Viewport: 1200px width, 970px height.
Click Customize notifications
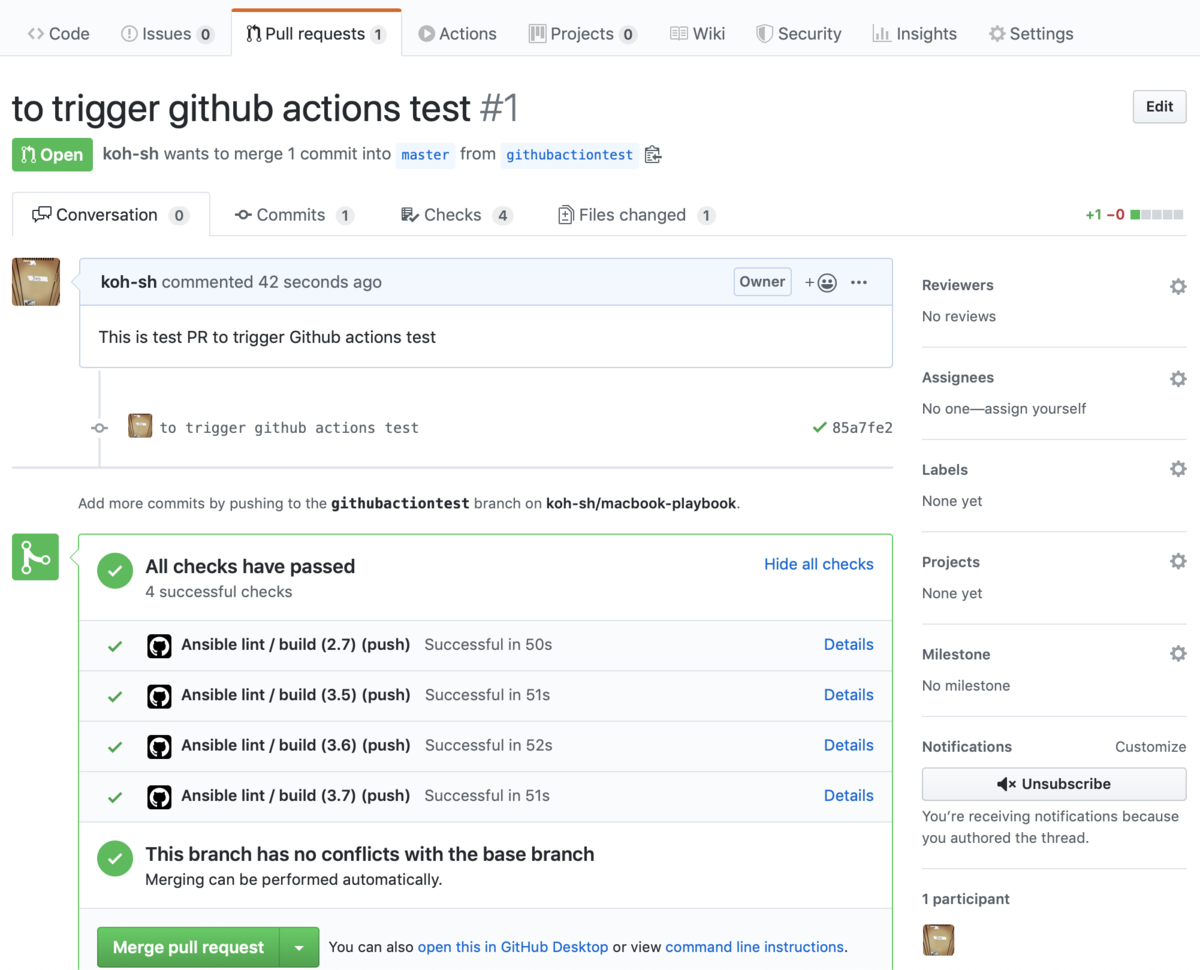(x=1150, y=747)
